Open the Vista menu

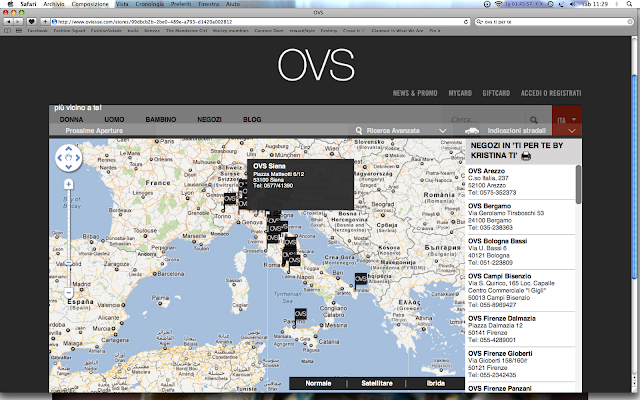click(x=122, y=4)
